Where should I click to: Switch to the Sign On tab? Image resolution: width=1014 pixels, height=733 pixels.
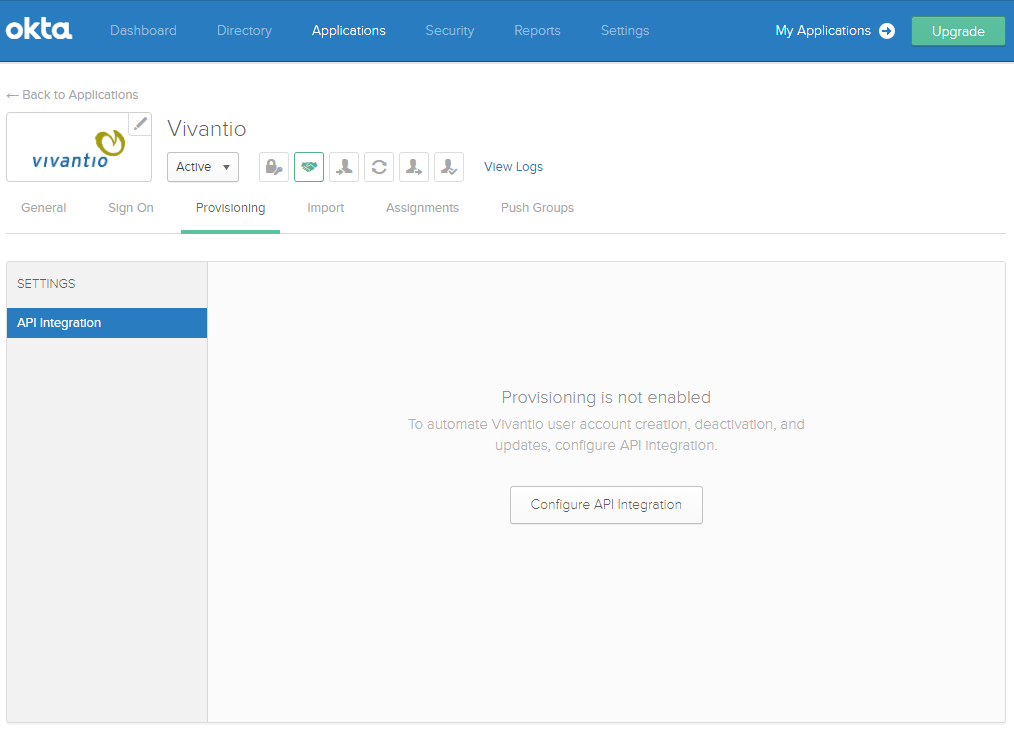pyautogui.click(x=131, y=208)
